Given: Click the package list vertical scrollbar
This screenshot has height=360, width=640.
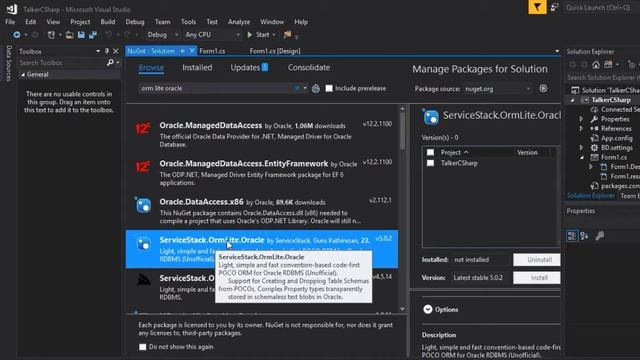Looking at the screenshot, I should (402, 208).
